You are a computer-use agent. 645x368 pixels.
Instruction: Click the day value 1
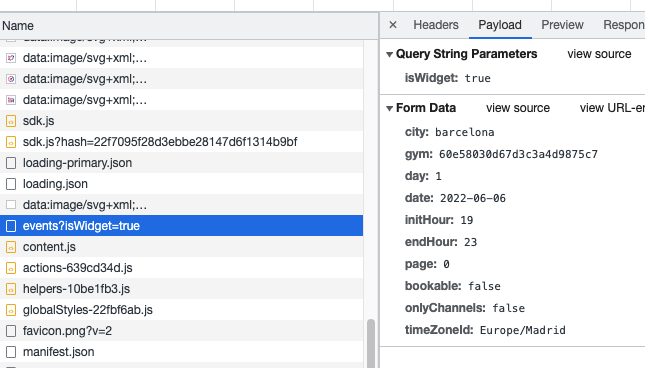[438, 176]
